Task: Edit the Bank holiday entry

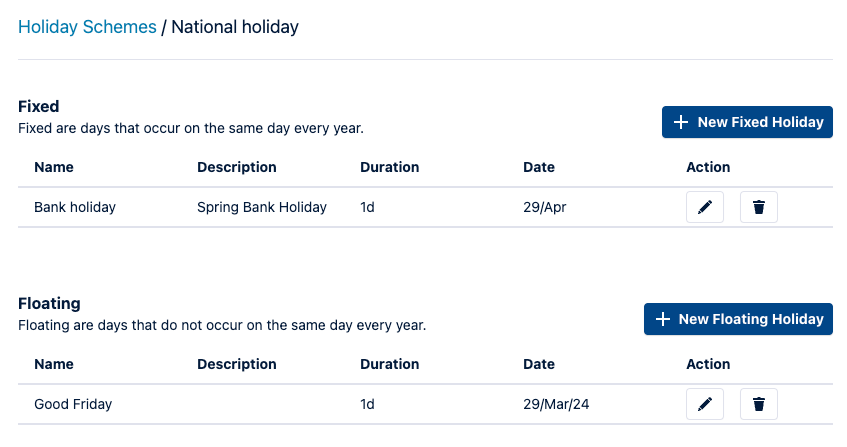Action: [x=705, y=207]
